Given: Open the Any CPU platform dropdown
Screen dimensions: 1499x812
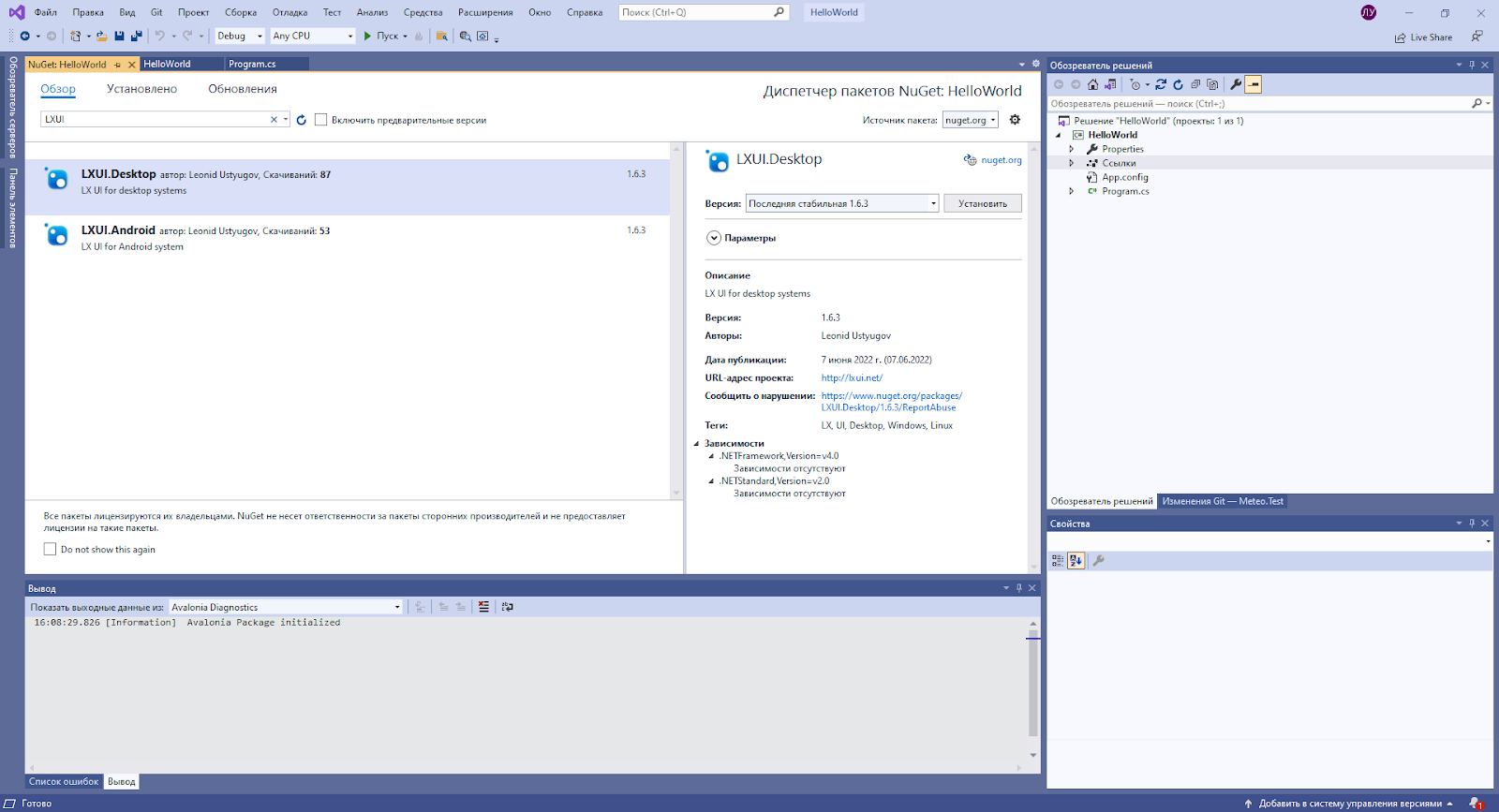Looking at the screenshot, I should tap(313, 37).
